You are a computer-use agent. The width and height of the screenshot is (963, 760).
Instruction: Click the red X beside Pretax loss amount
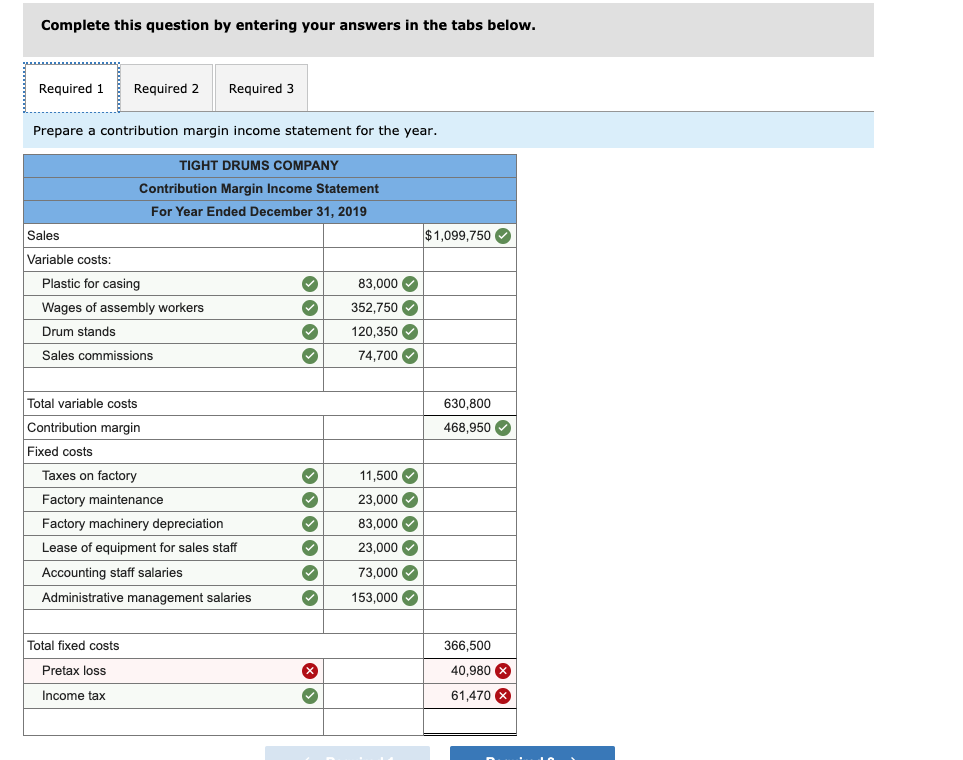point(503,671)
